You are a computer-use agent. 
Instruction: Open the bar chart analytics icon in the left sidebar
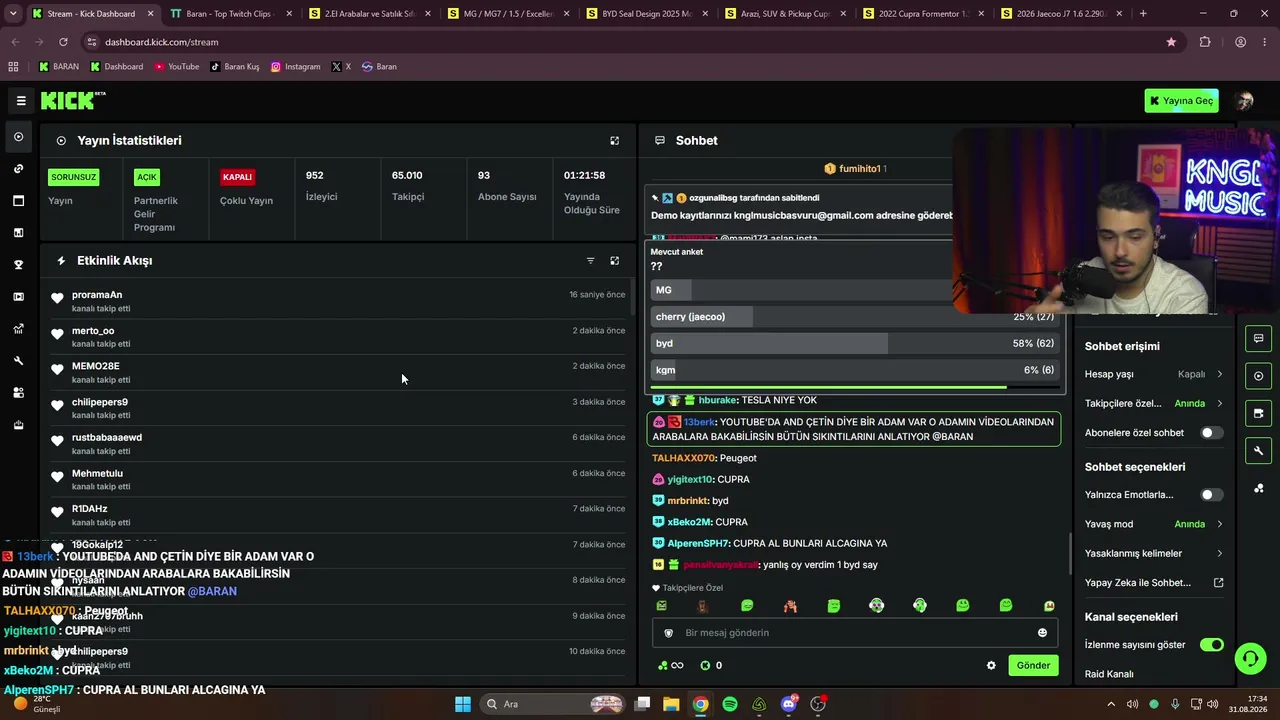(18, 233)
